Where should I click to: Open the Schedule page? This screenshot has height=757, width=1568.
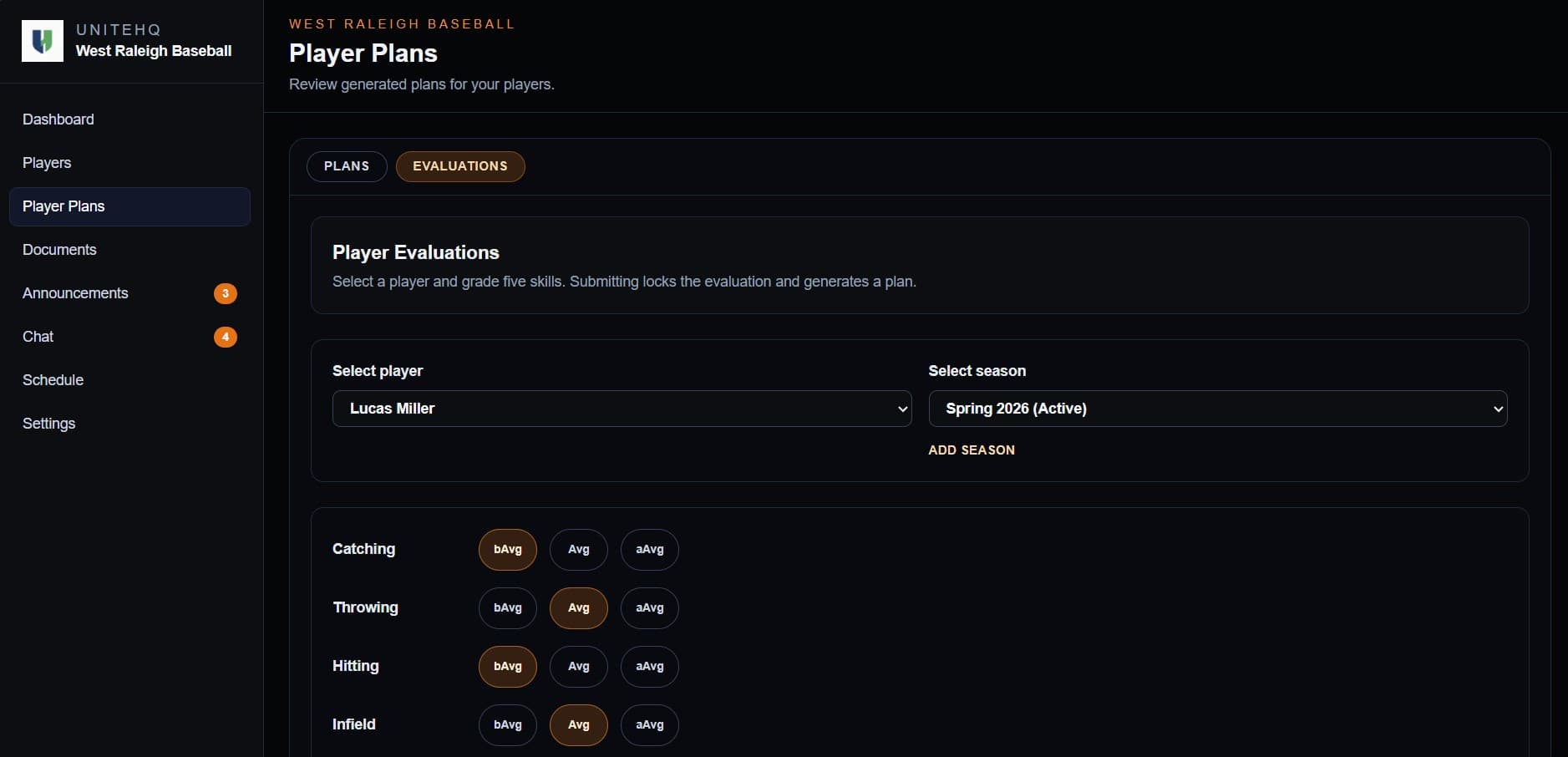(53, 380)
